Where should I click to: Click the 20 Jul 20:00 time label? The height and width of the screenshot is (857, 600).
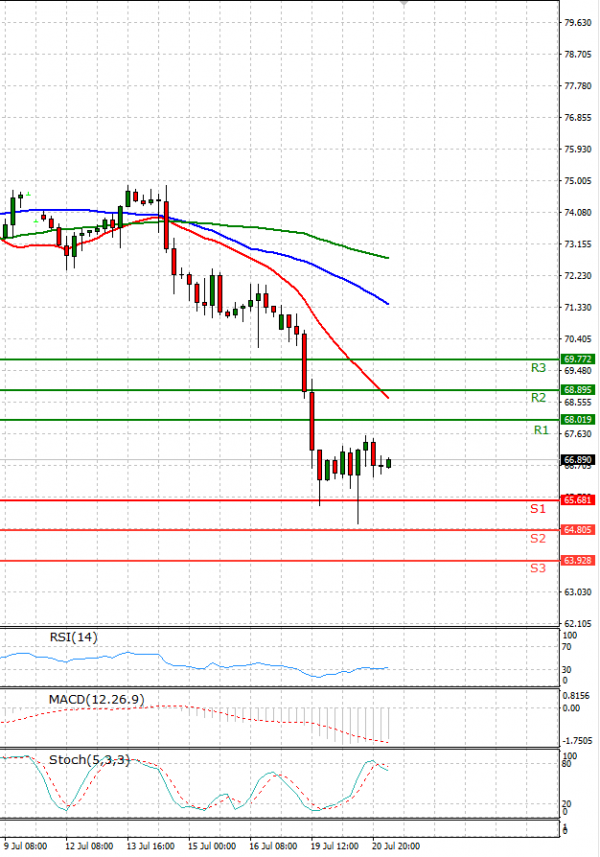click(396, 846)
